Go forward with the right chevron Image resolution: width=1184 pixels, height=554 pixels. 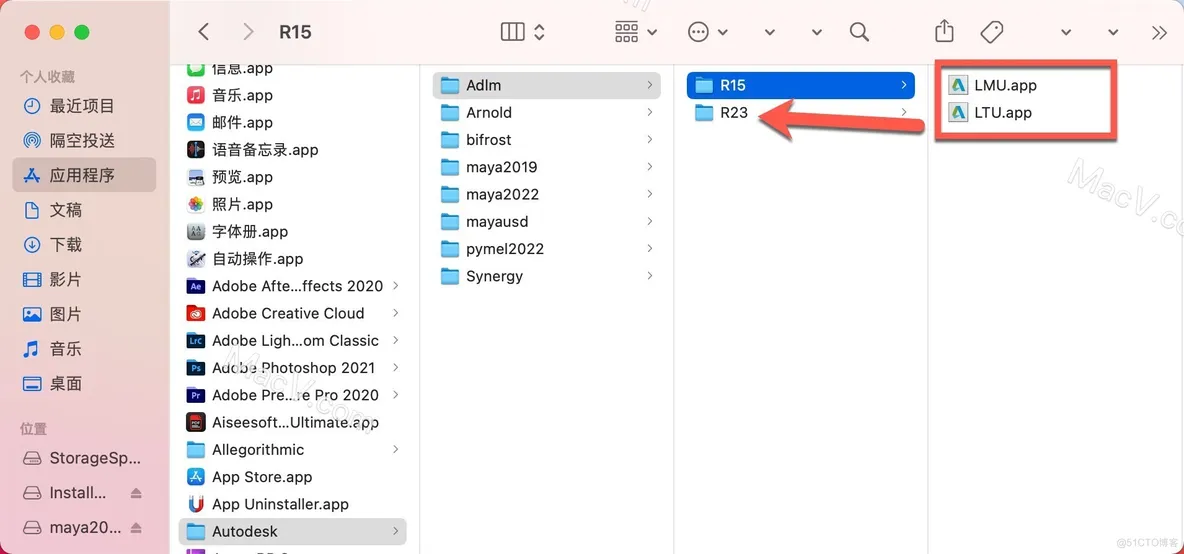click(x=248, y=32)
